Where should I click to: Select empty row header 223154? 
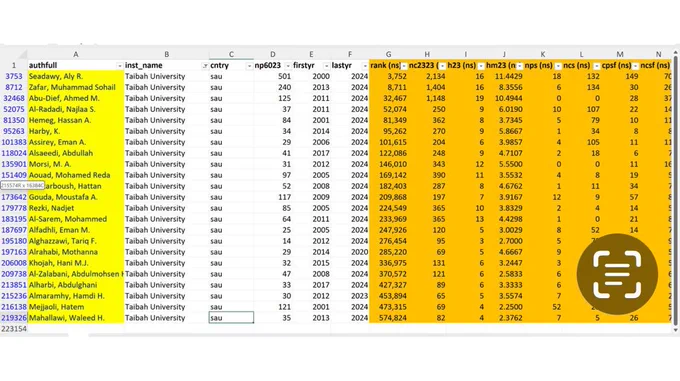[x=14, y=329]
